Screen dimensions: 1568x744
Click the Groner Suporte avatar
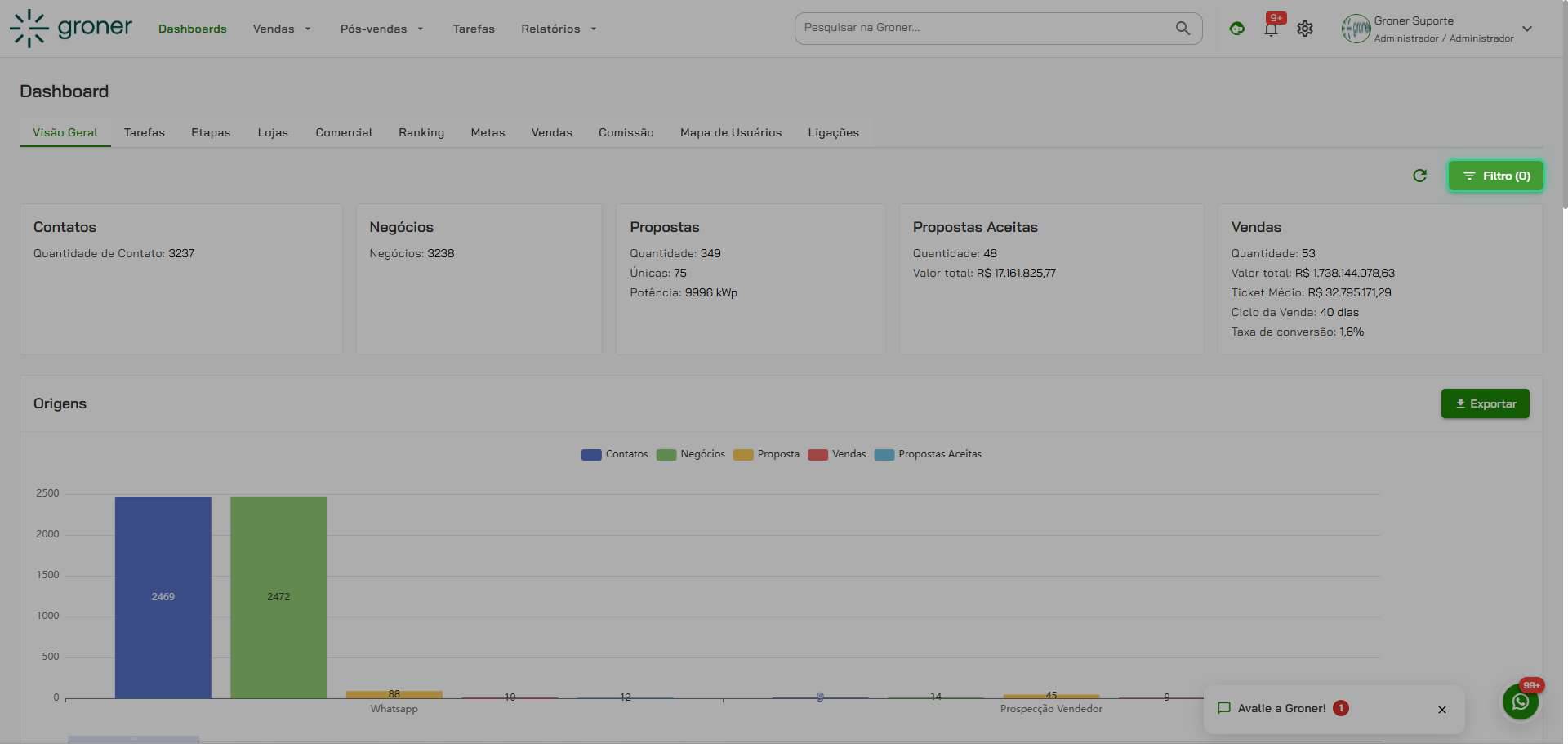(x=1356, y=29)
